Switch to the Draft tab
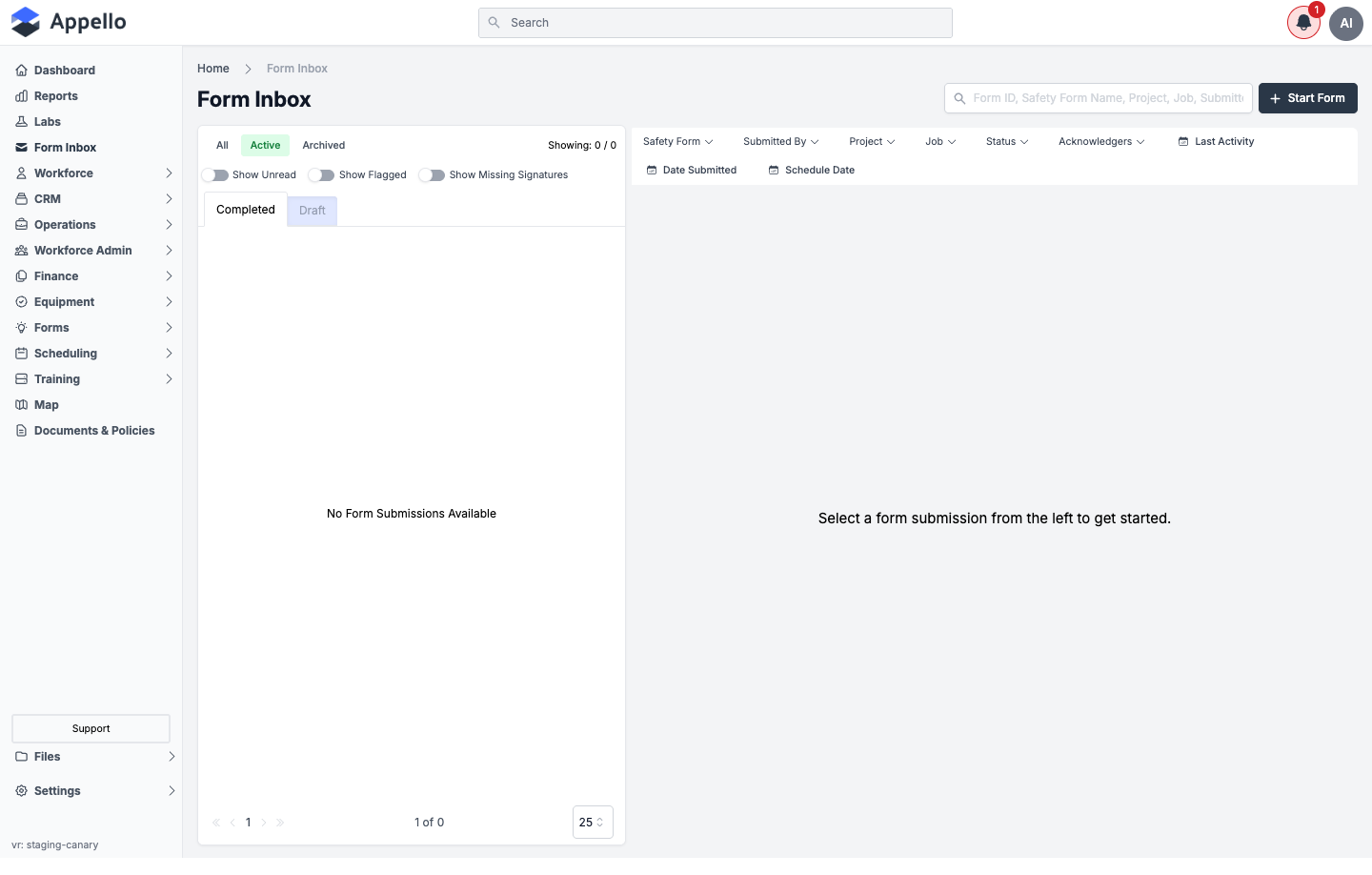Screen dimensions: 1372x875 tap(313, 211)
